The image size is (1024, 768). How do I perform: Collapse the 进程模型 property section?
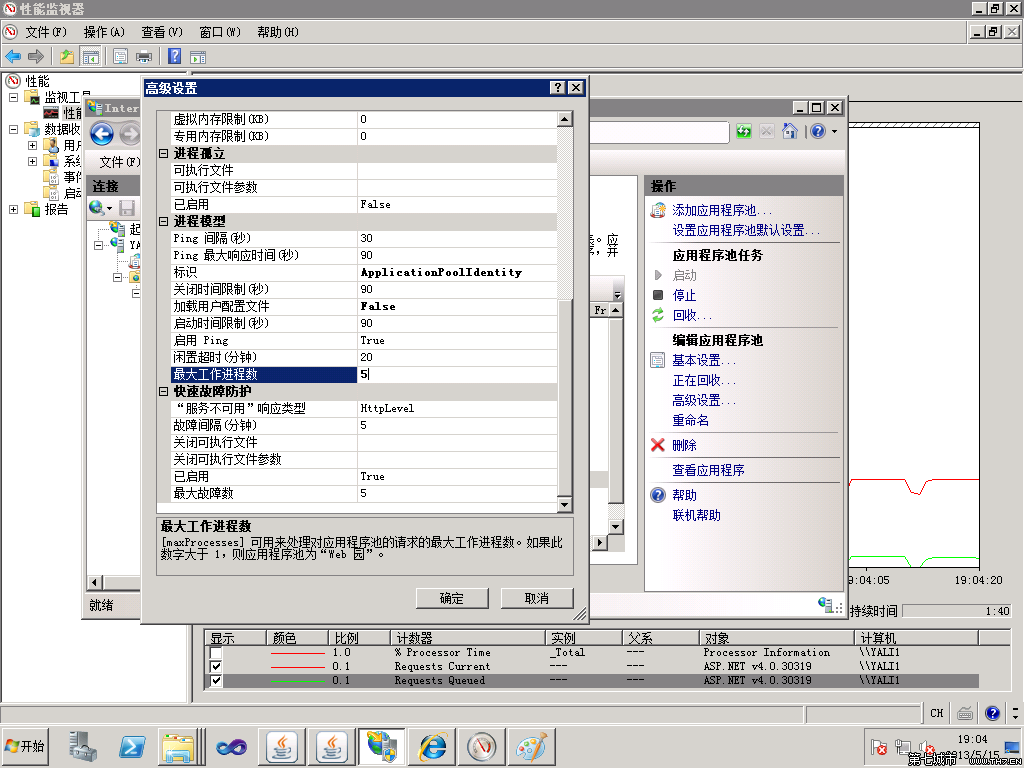pyautogui.click(x=165, y=221)
